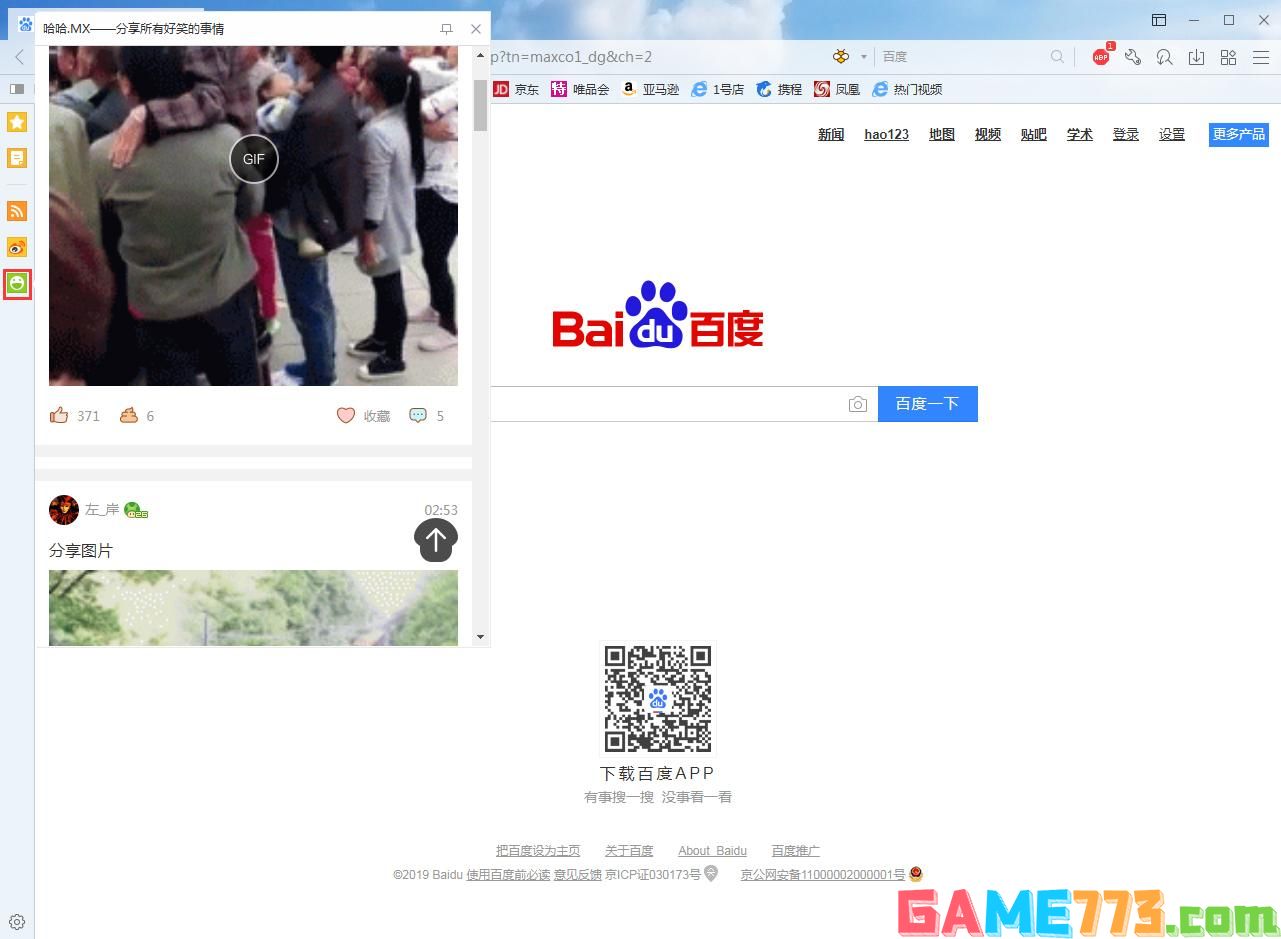Jump to top with the up-arrow button
The image size is (1281, 939).
tap(436, 540)
